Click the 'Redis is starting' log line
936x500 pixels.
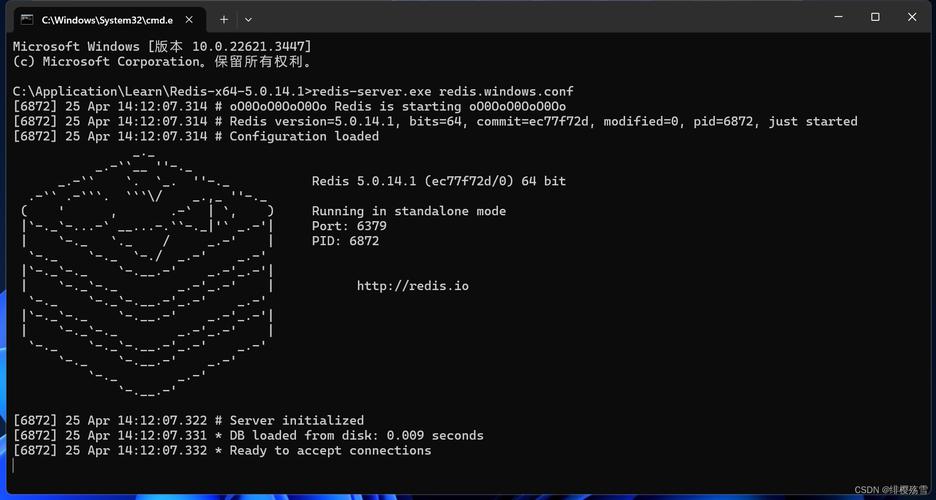point(289,106)
